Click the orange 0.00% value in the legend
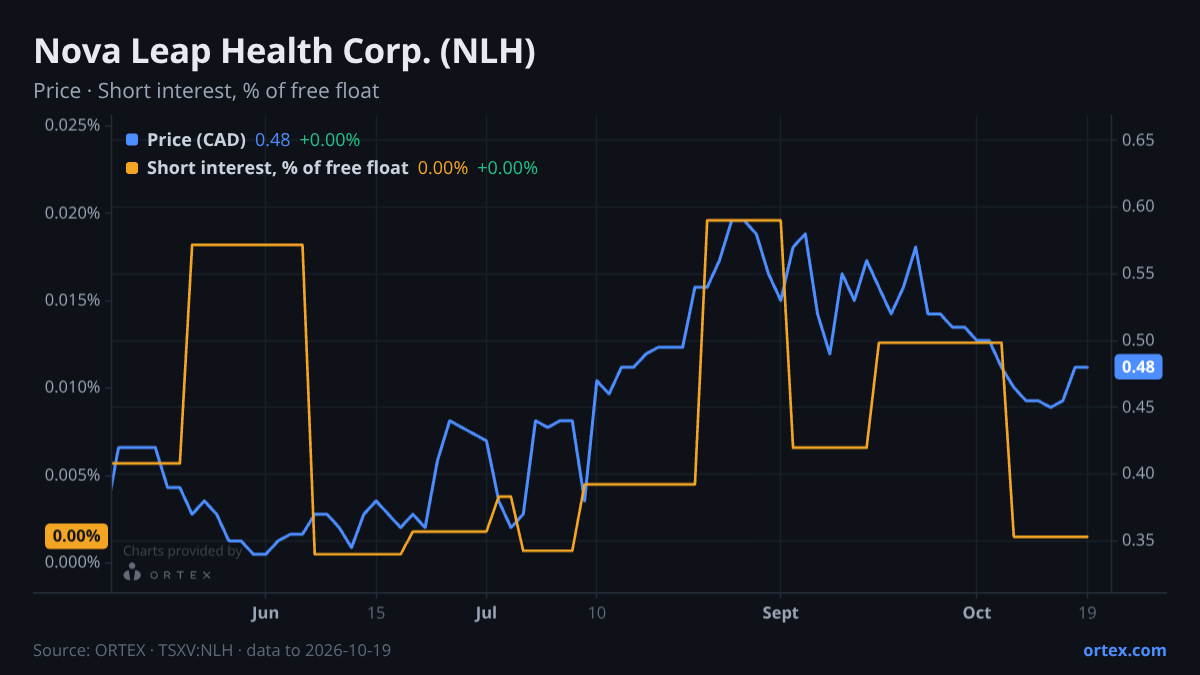This screenshot has width=1200, height=675. click(443, 168)
